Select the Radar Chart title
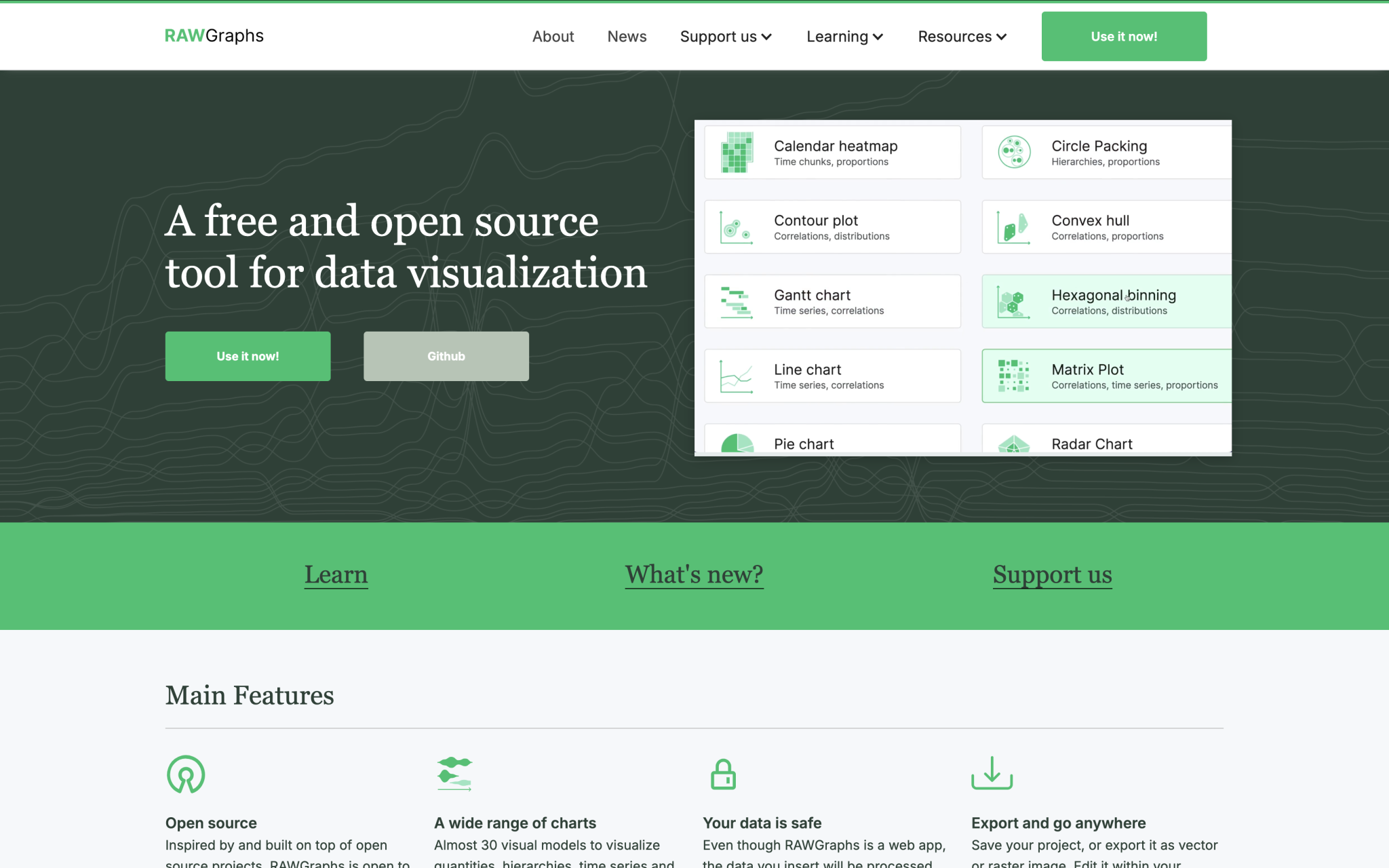This screenshot has width=1389, height=868. click(x=1092, y=444)
